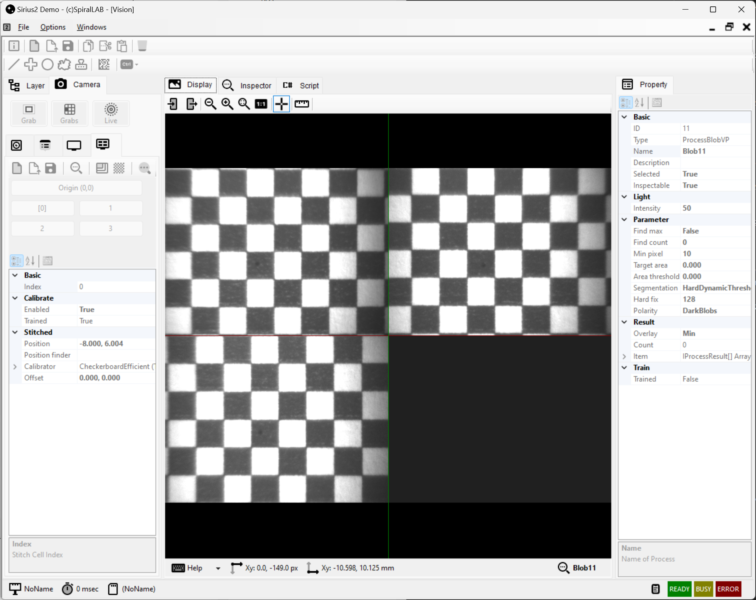Reset view with the 1:1 zoom icon
Screen dimensions: 756x600
pos(261,104)
